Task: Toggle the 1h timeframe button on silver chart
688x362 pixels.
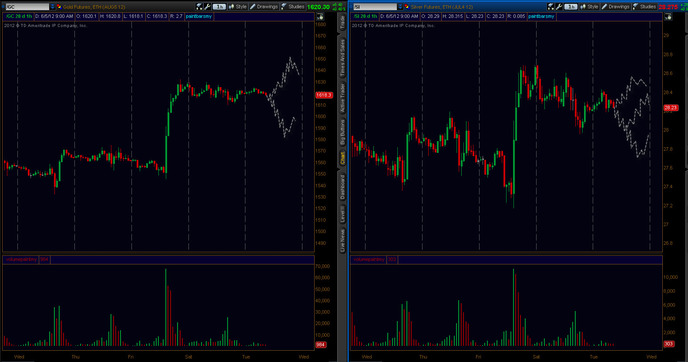Action: click(x=570, y=7)
